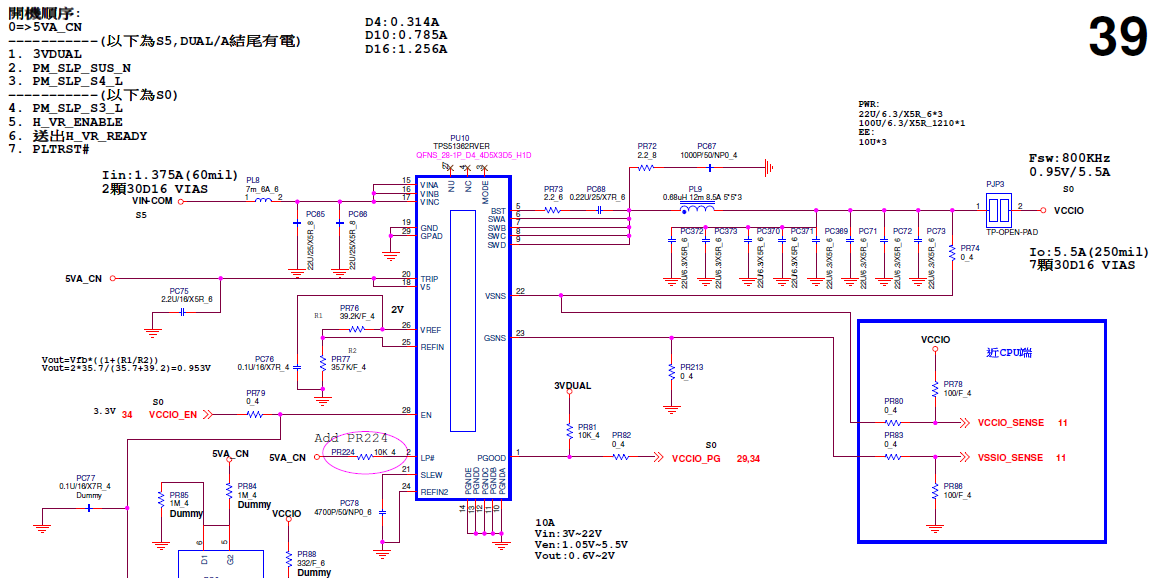Click the PR85 resistor label
Viewport: 1154px width, 578px height.
[179, 495]
